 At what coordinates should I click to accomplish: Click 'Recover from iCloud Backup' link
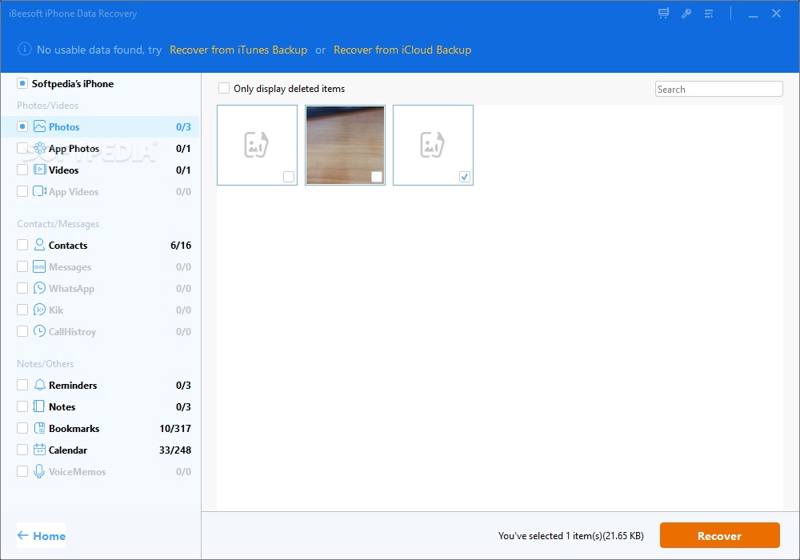tap(402, 50)
